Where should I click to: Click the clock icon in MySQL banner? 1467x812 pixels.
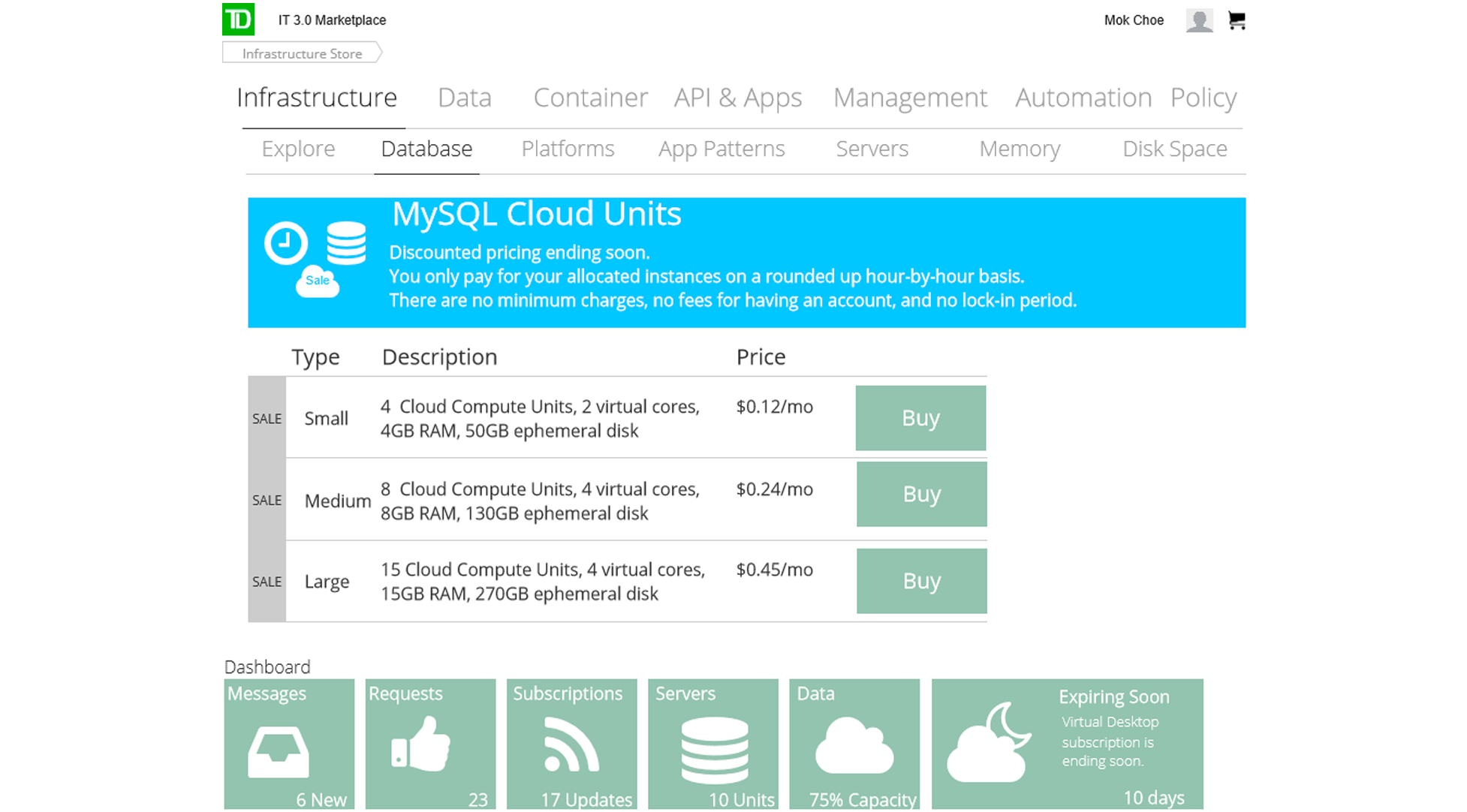286,243
